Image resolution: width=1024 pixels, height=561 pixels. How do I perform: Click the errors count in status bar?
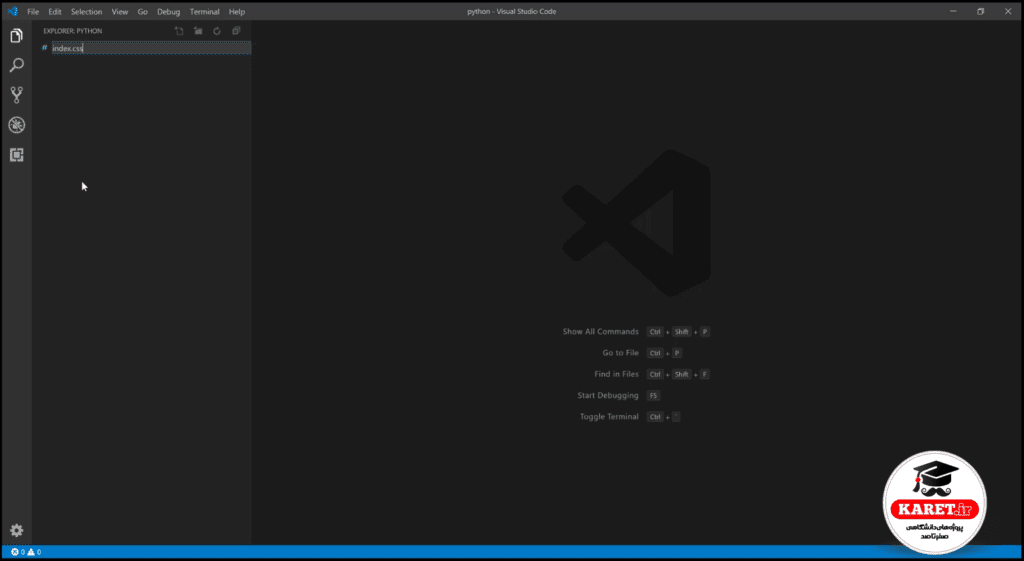click(x=18, y=552)
